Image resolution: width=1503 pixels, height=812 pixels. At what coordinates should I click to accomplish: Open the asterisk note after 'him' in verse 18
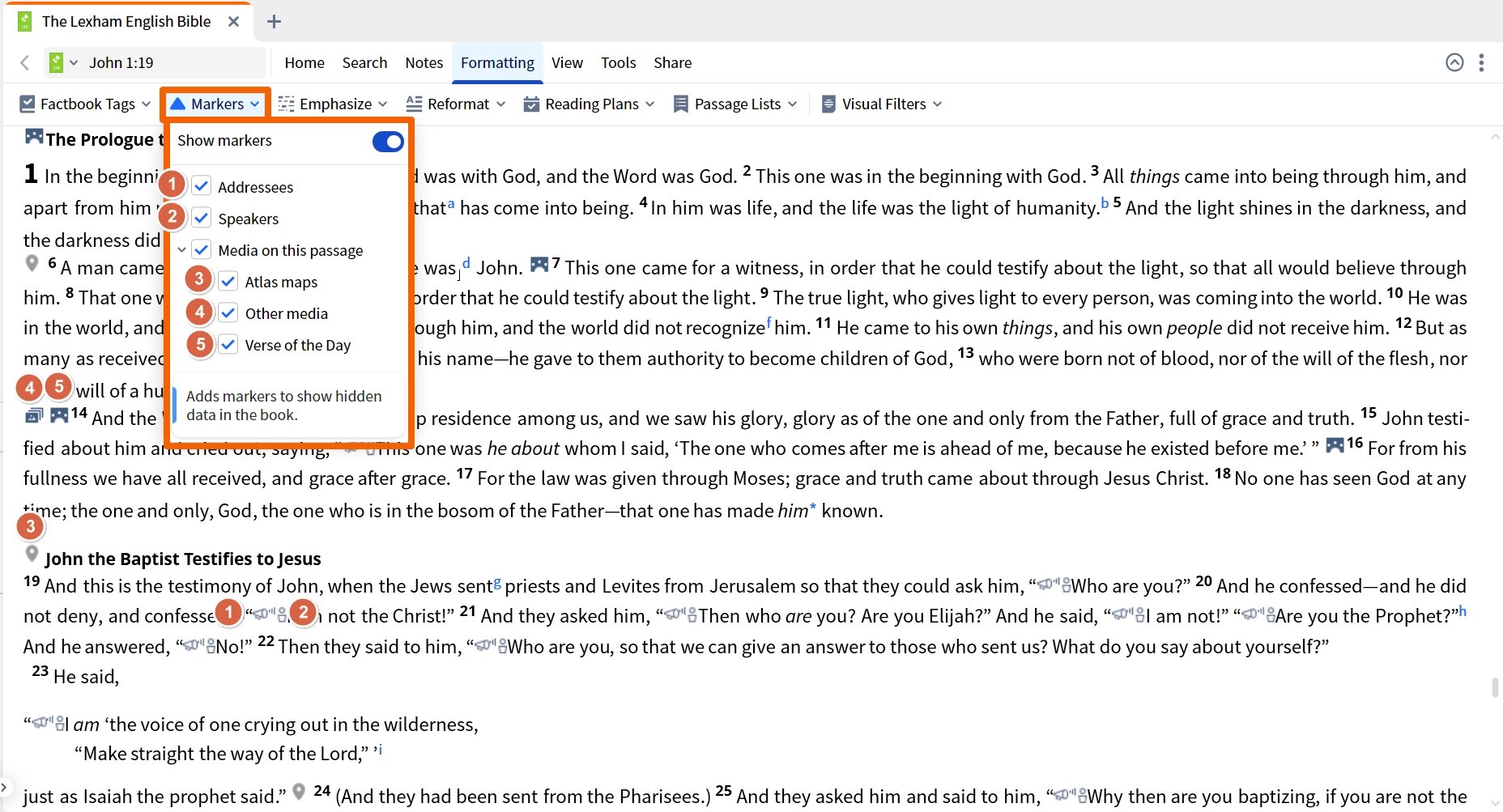pos(813,508)
